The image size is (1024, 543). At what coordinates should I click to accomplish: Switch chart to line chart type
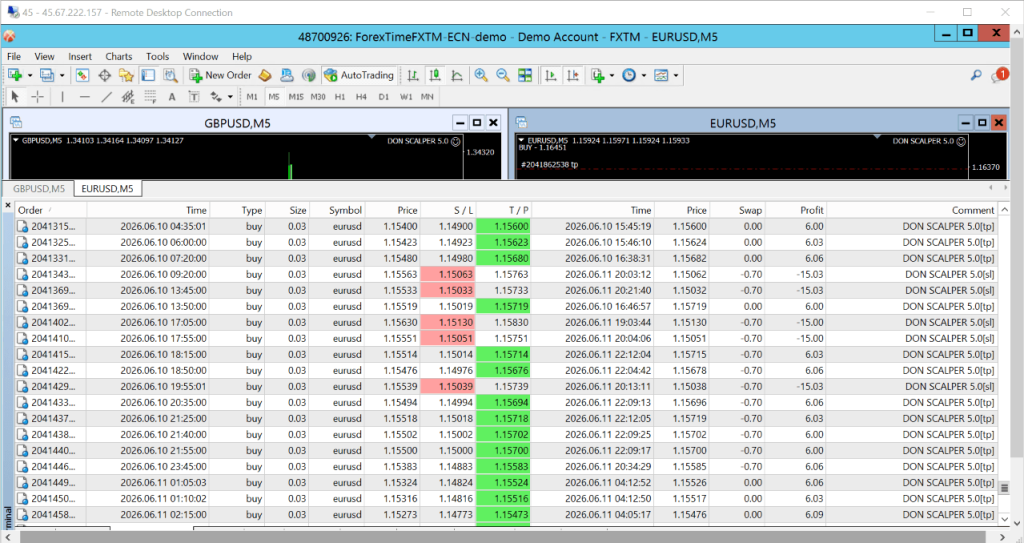pyautogui.click(x=457, y=75)
